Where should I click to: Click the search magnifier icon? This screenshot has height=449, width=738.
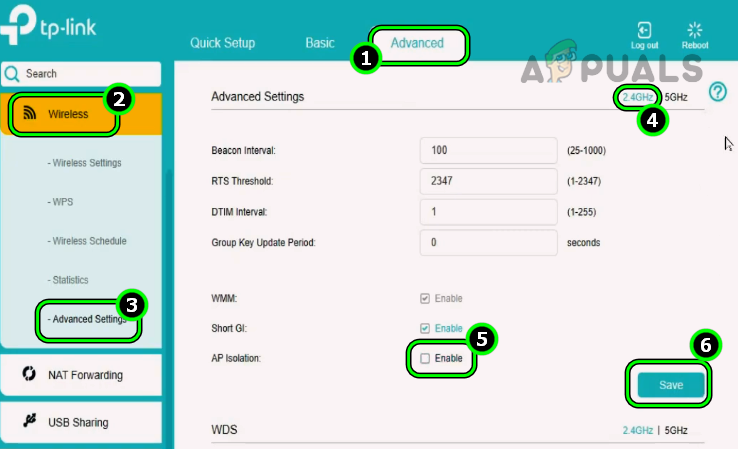[x=11, y=74]
